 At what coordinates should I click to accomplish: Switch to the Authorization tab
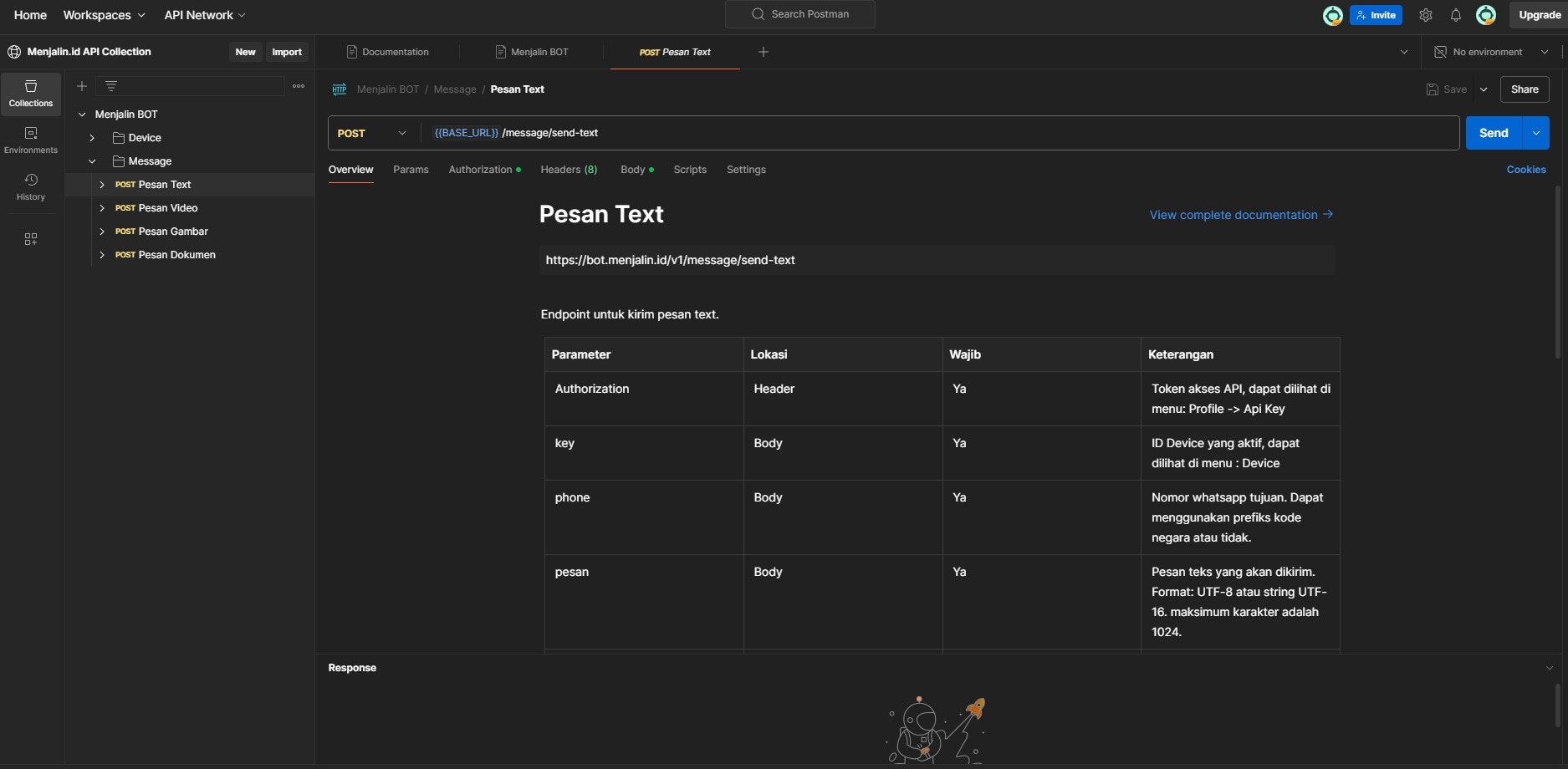click(x=484, y=170)
